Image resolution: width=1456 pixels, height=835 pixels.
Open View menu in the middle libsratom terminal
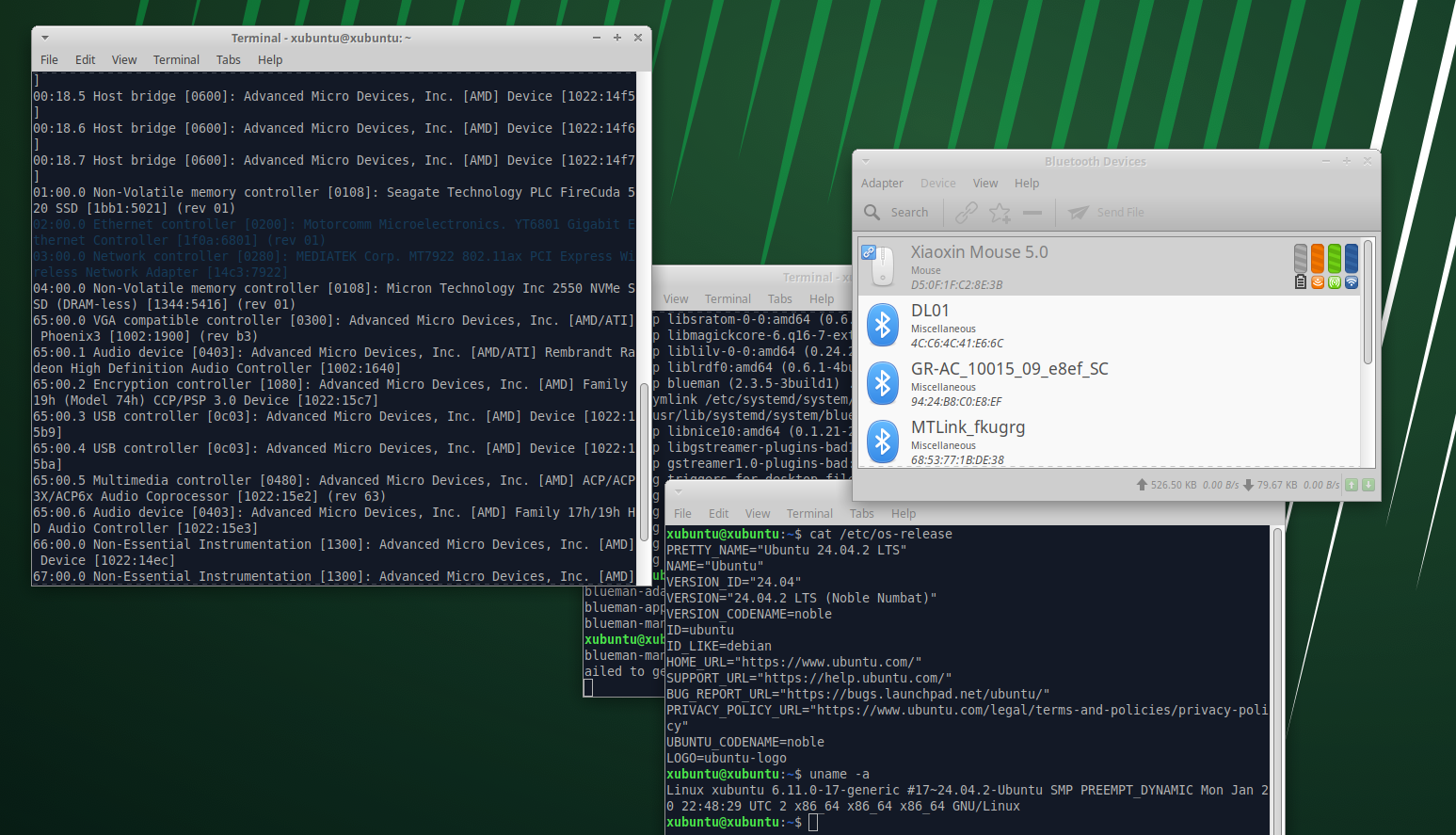pyautogui.click(x=676, y=299)
